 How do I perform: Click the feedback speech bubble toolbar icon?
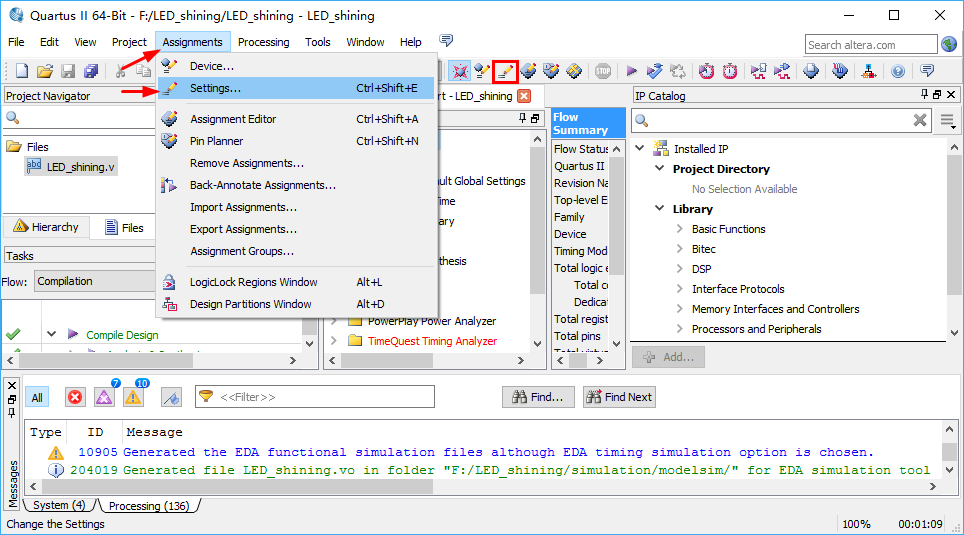point(927,71)
